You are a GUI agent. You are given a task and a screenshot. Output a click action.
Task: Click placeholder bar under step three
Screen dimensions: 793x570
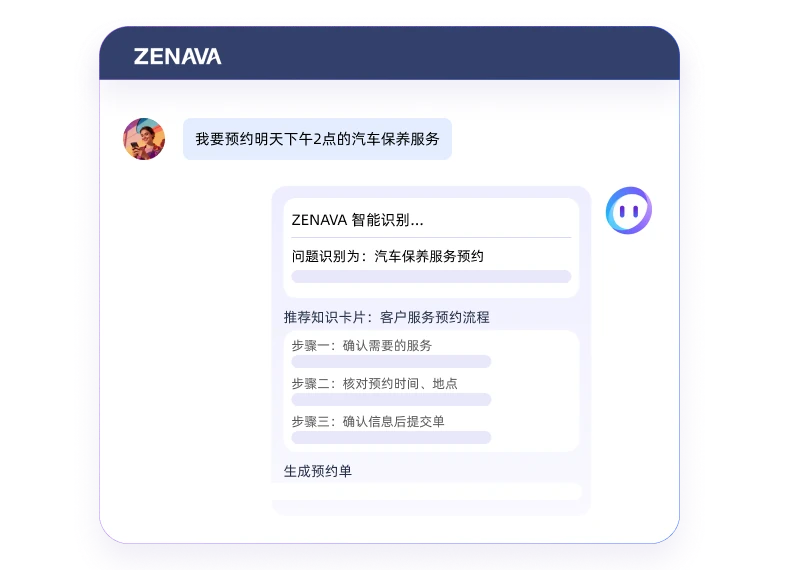(391, 437)
